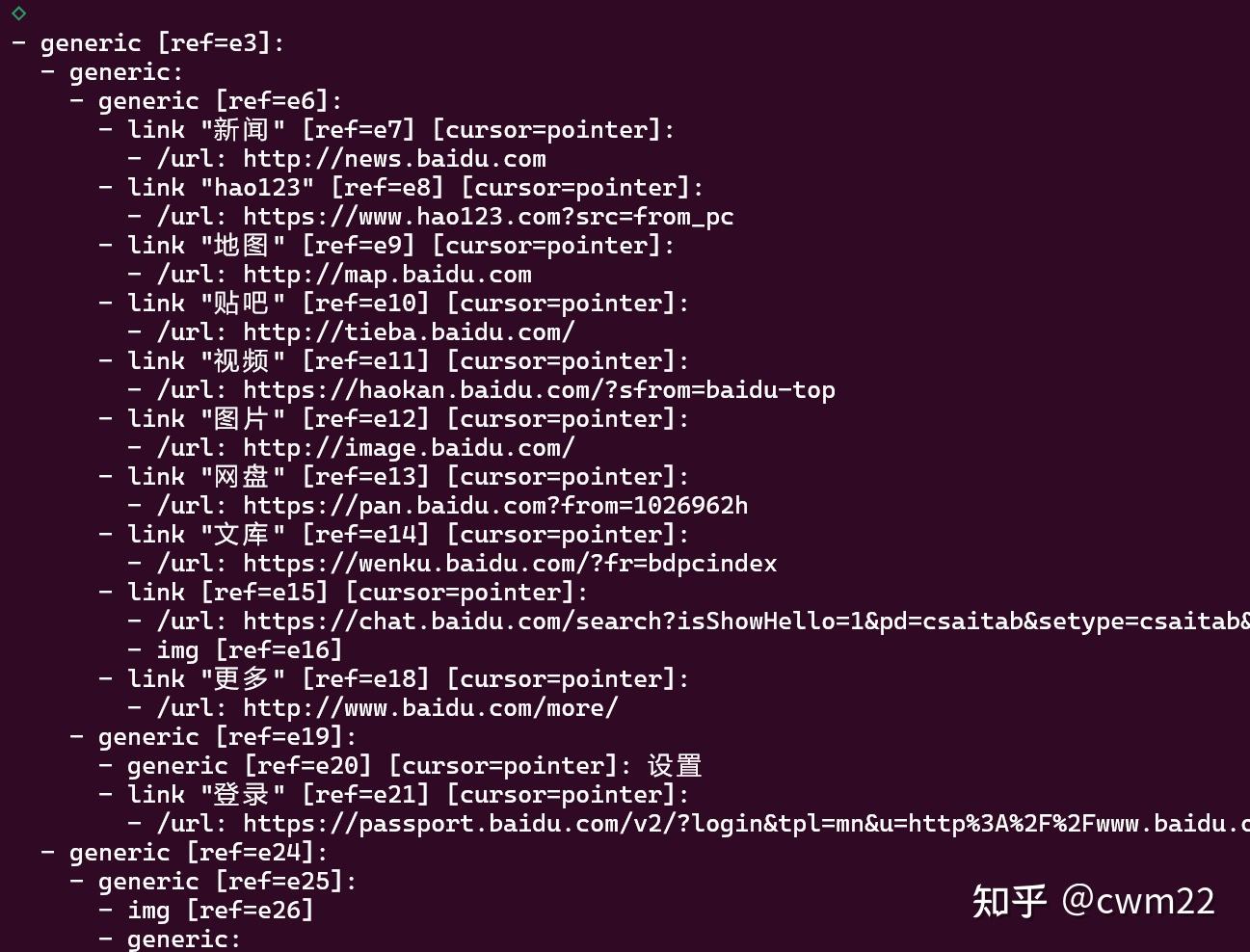Click the hao123 link line
This screenshot has width=1250, height=952.
pyautogui.click(x=401, y=188)
